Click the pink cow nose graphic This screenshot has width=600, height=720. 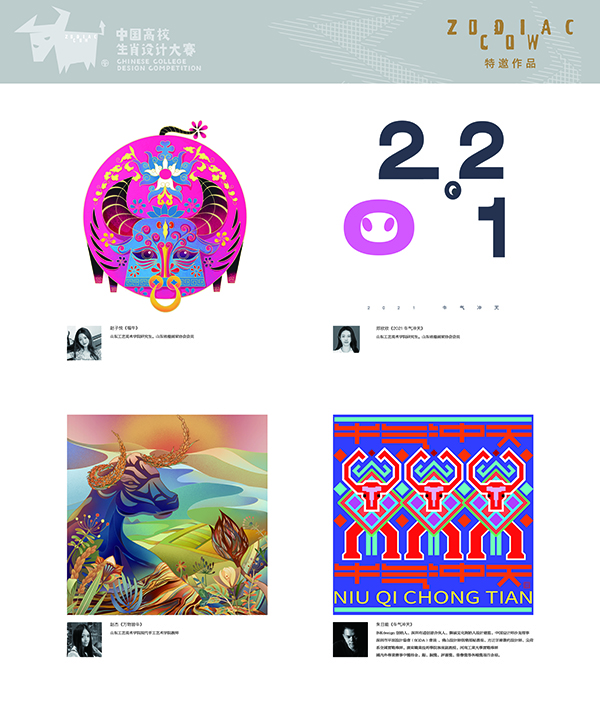[379, 227]
